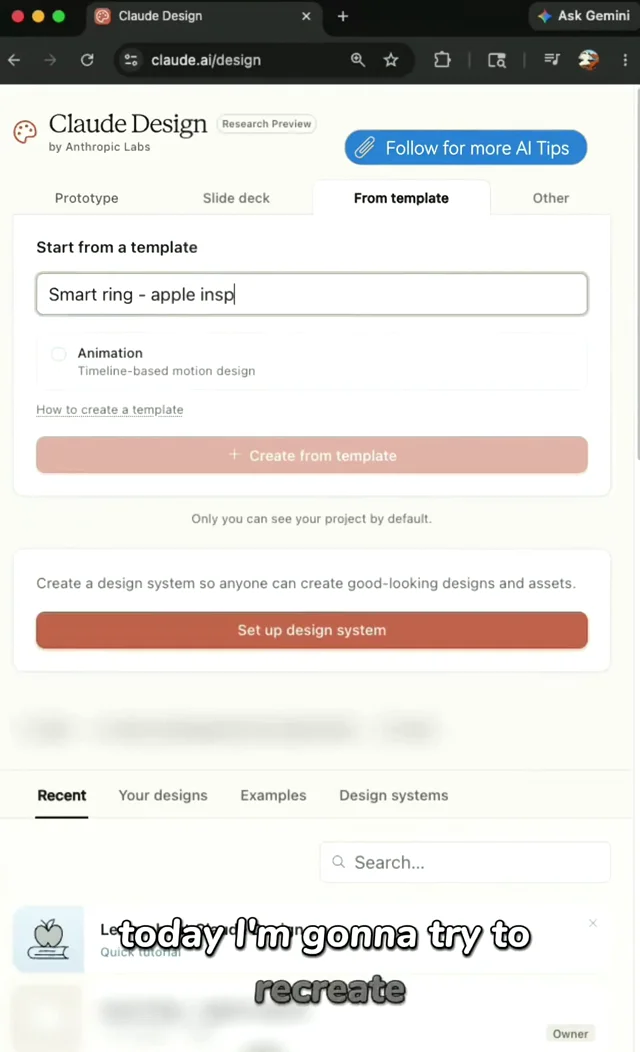The width and height of the screenshot is (640, 1052).
Task: Open the Chrome three-dot menu
Action: [x=625, y=60]
